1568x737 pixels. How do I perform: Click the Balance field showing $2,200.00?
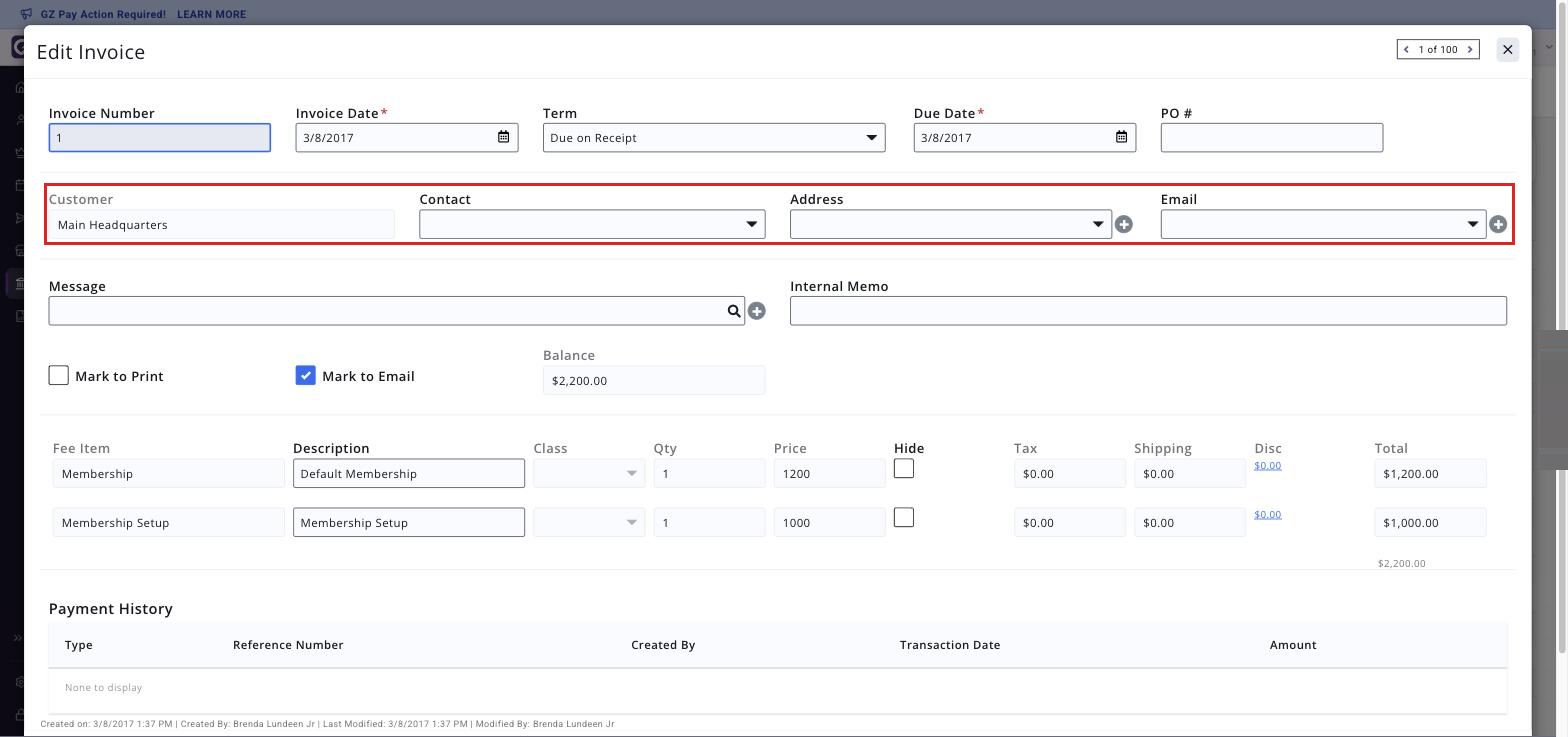[x=654, y=380]
